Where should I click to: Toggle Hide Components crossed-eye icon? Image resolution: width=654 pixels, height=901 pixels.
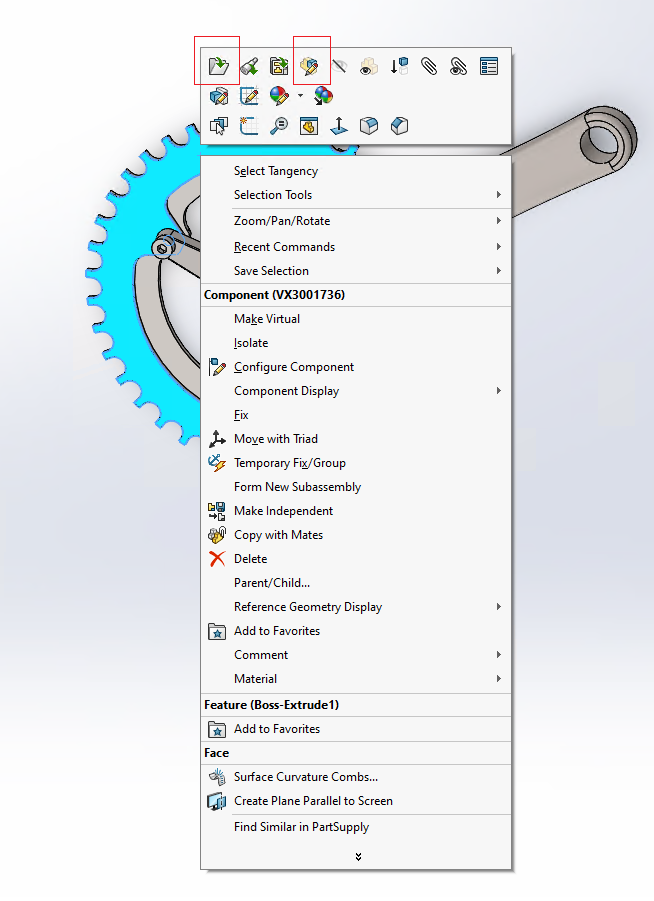pos(340,67)
